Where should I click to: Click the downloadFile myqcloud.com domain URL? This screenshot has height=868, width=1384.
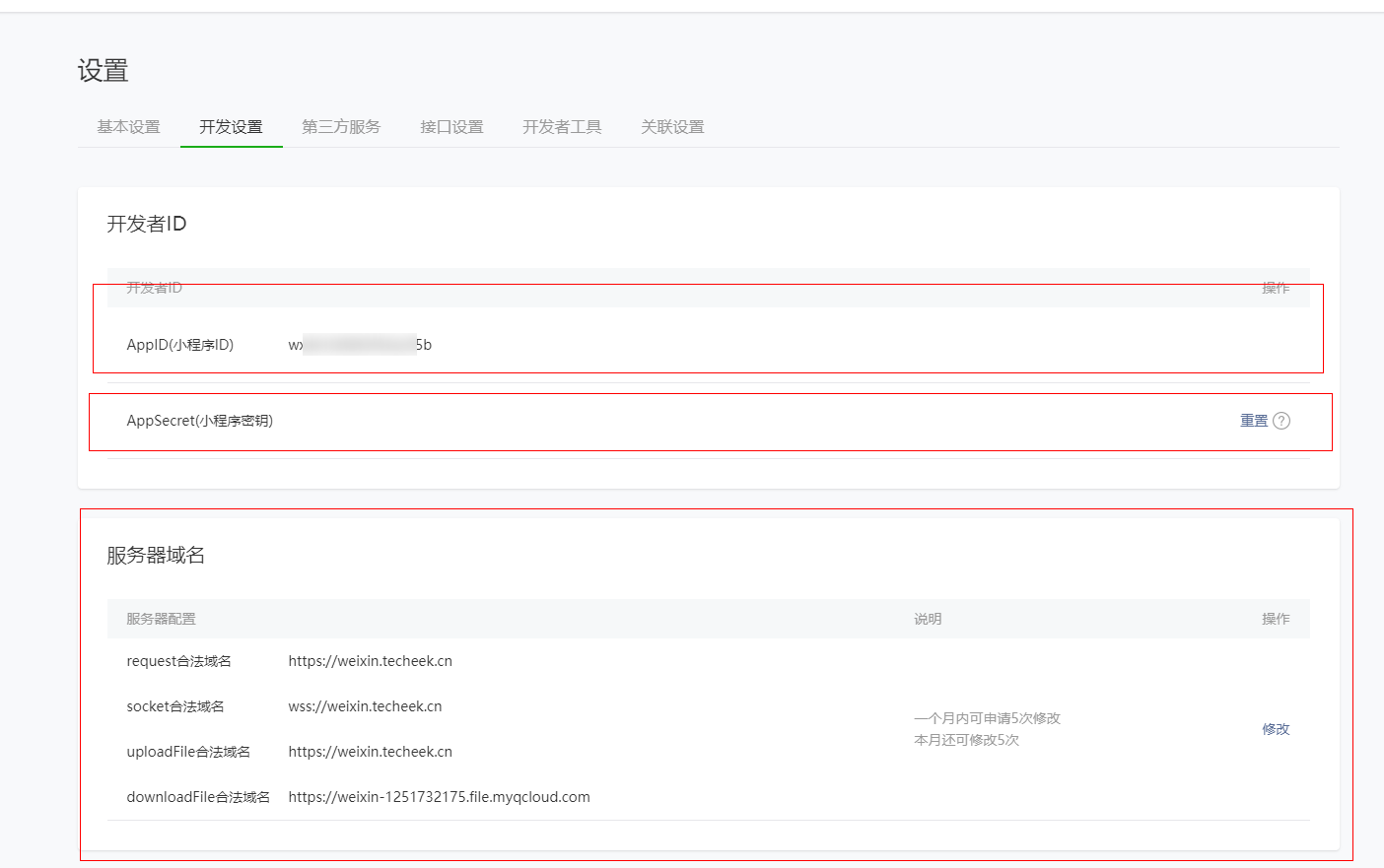(x=439, y=797)
